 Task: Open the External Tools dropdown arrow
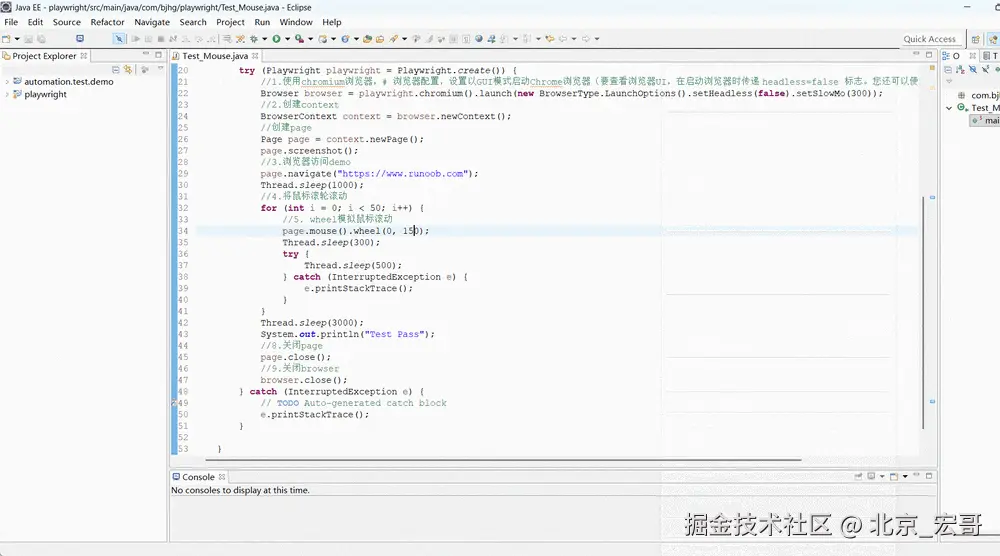click(311, 39)
